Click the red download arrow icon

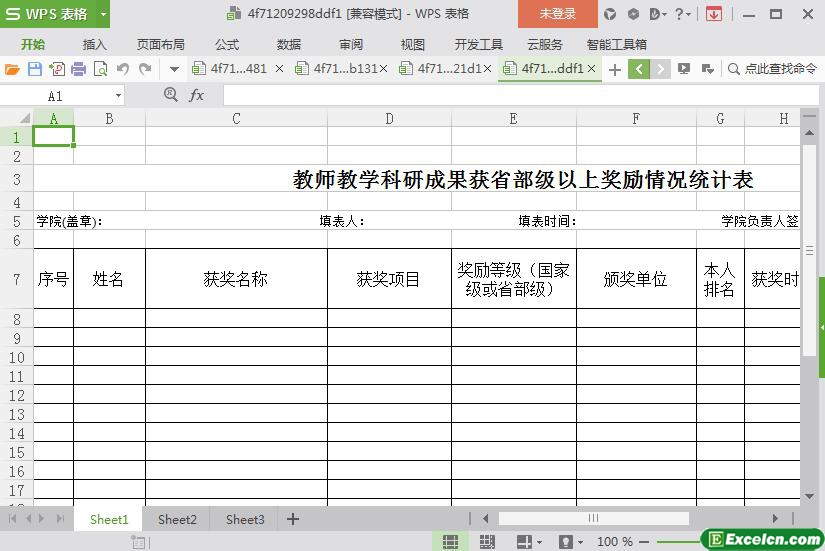tap(714, 14)
